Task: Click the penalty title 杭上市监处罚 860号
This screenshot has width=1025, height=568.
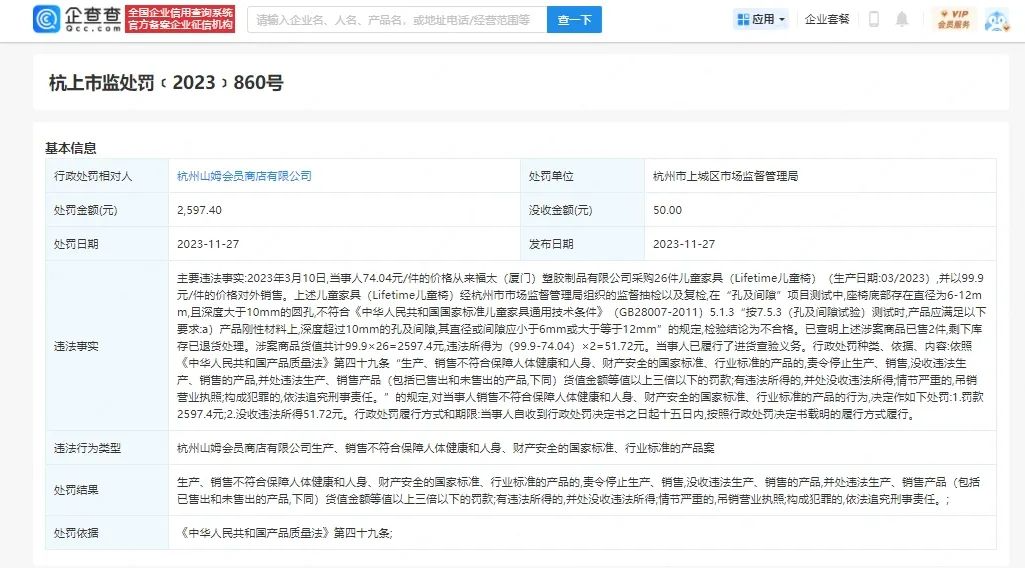Action: (x=166, y=83)
